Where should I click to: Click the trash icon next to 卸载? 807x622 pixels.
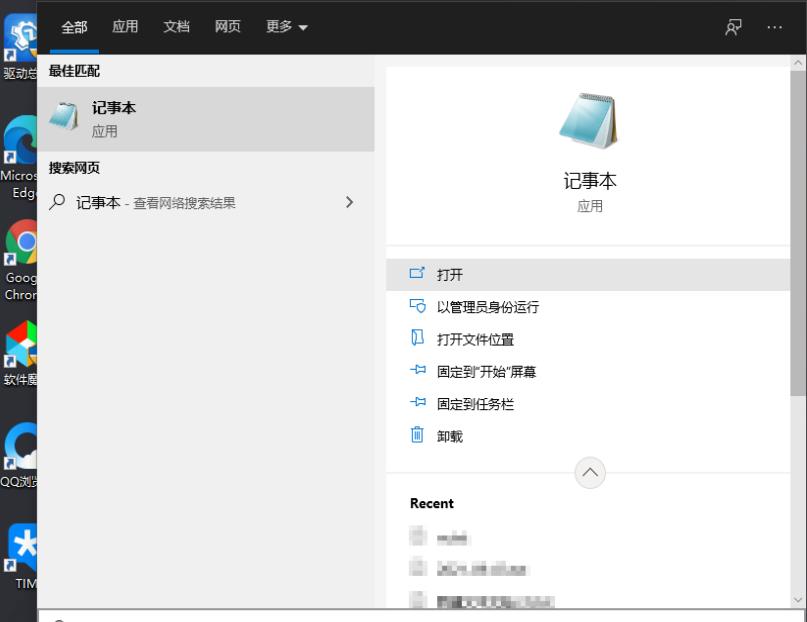point(419,435)
